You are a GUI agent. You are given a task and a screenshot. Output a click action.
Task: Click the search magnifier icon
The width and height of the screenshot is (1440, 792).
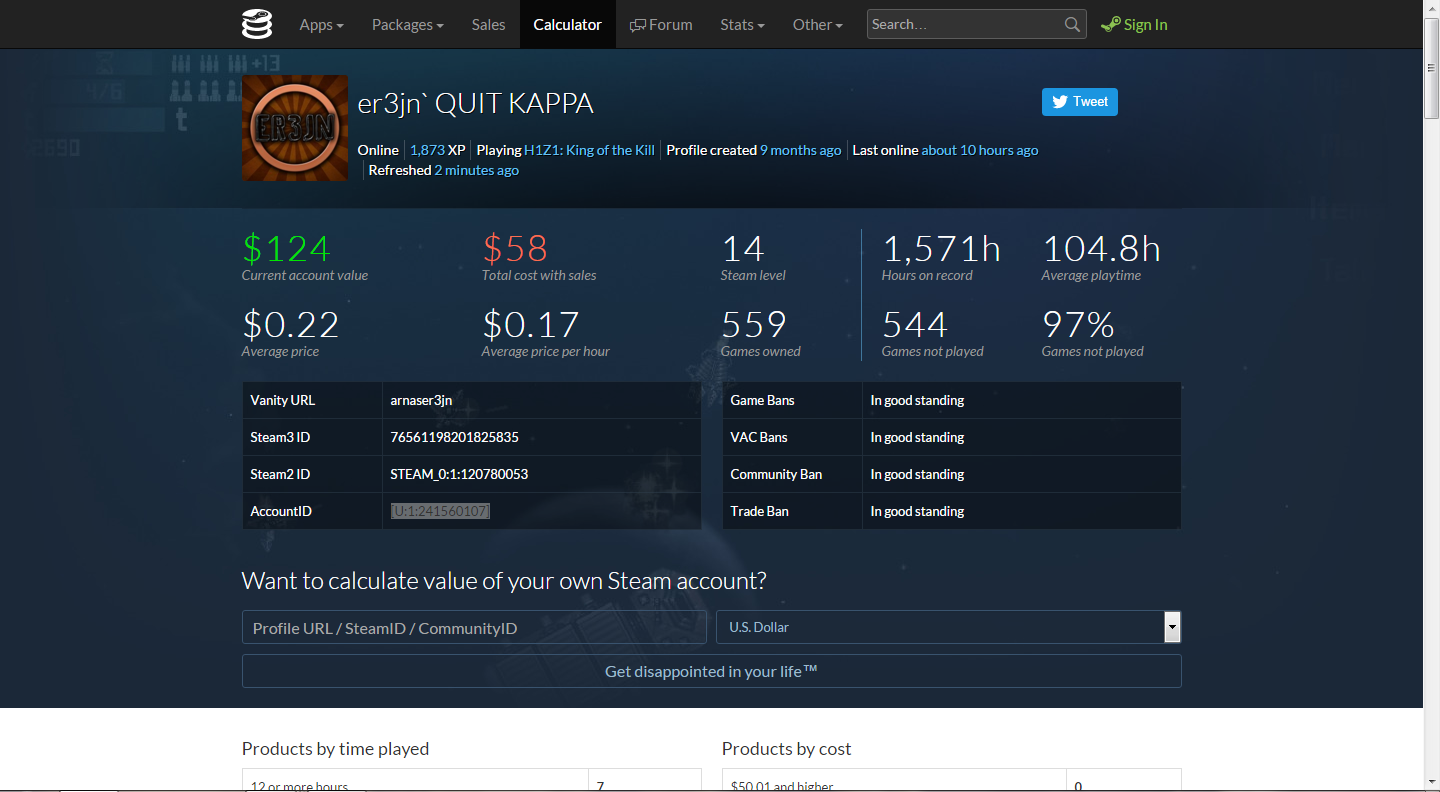tap(1072, 24)
